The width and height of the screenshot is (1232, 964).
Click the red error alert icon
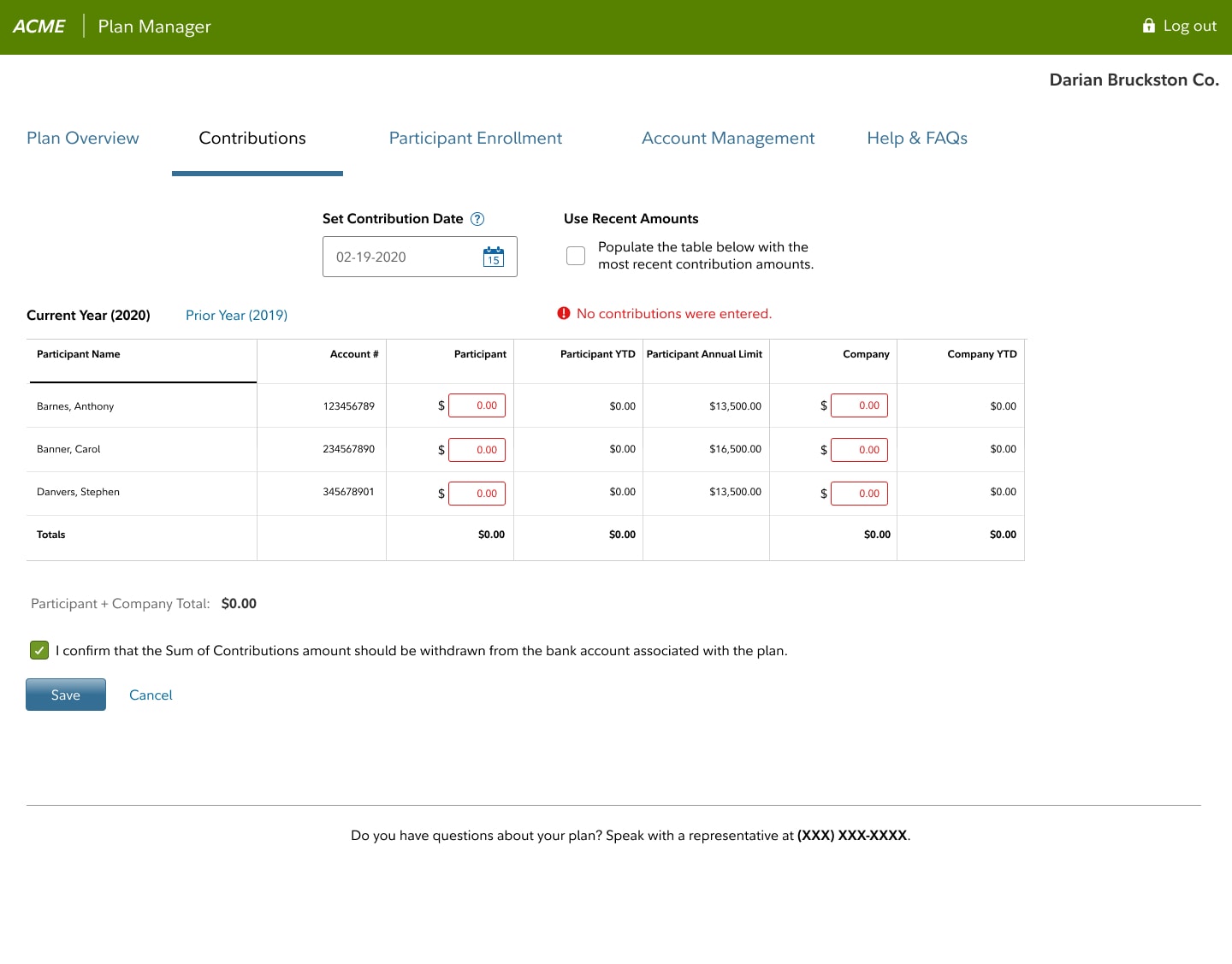pos(564,314)
